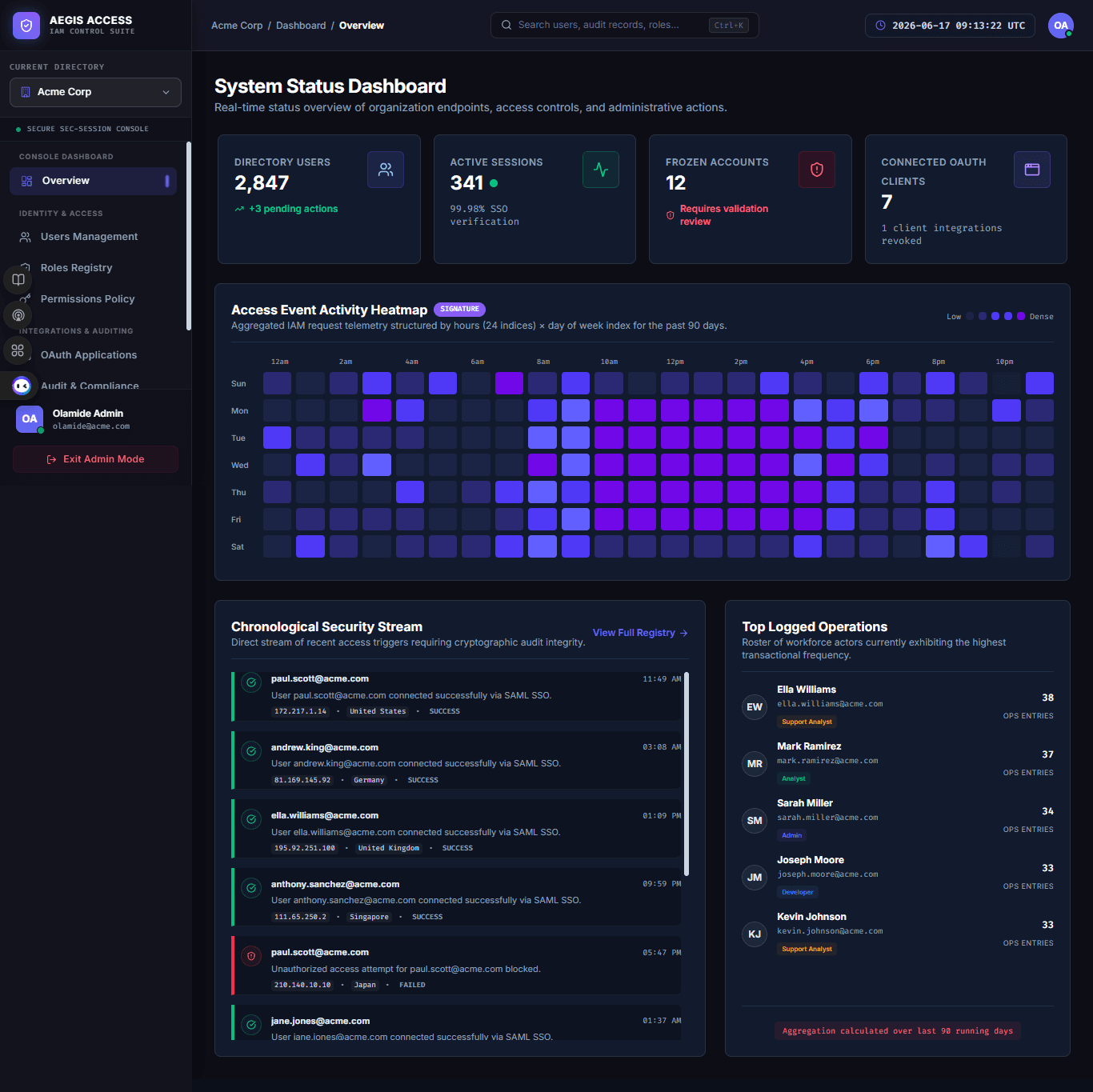Click the Sunday 7am heatmap cell
Viewport: 1093px width, 1092px height.
point(509,383)
